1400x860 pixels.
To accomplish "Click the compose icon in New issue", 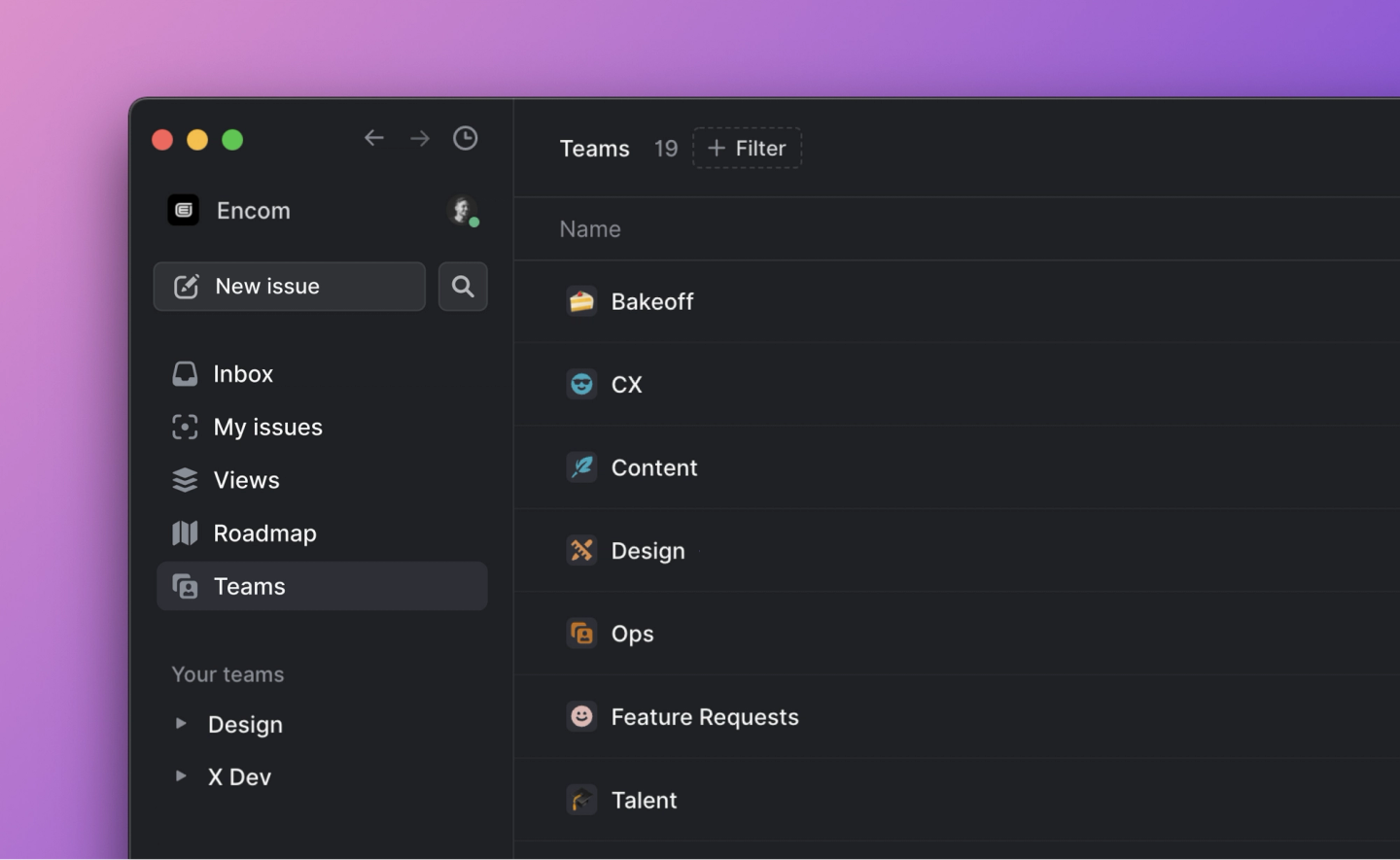I will click(186, 286).
